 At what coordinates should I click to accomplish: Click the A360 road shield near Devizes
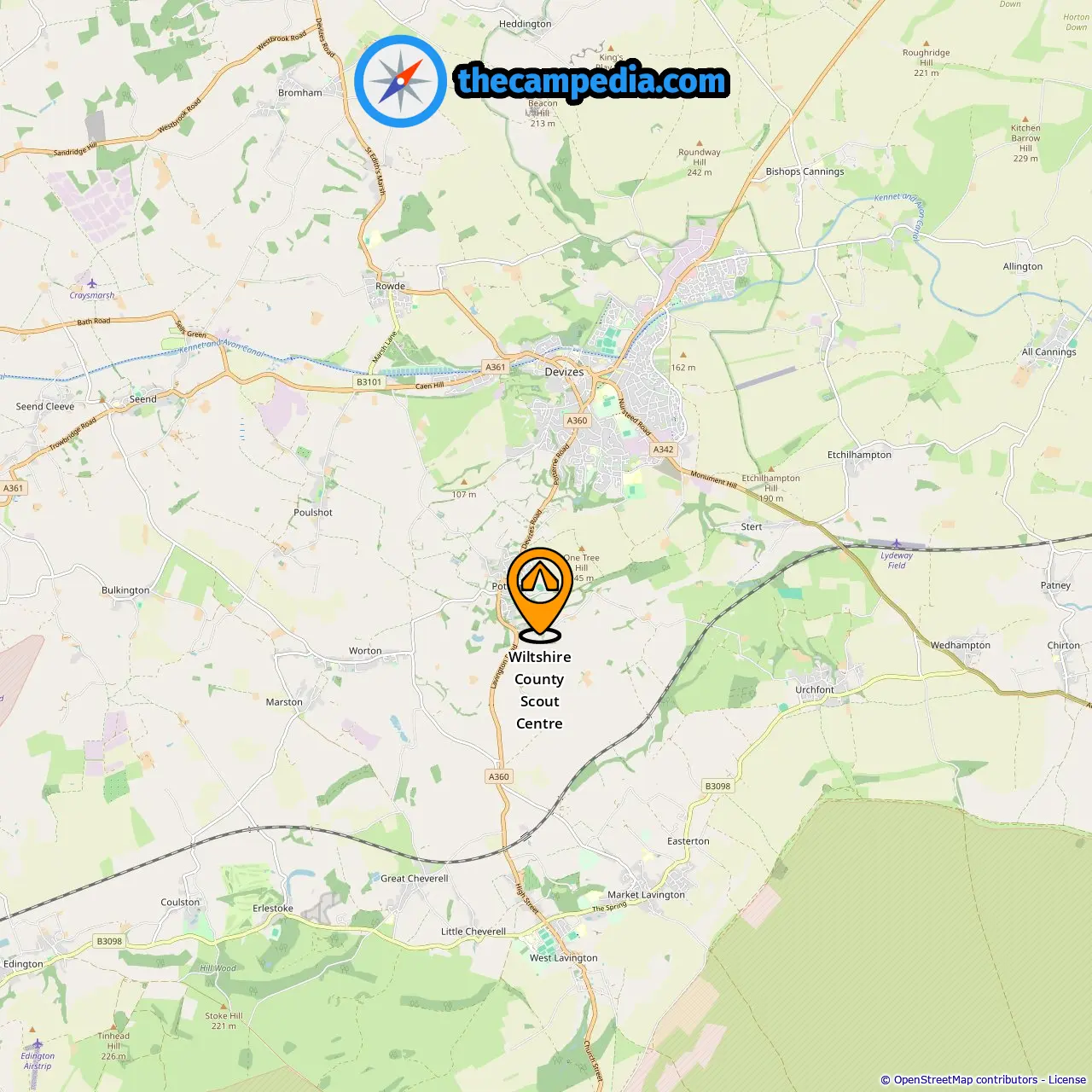coord(578,421)
